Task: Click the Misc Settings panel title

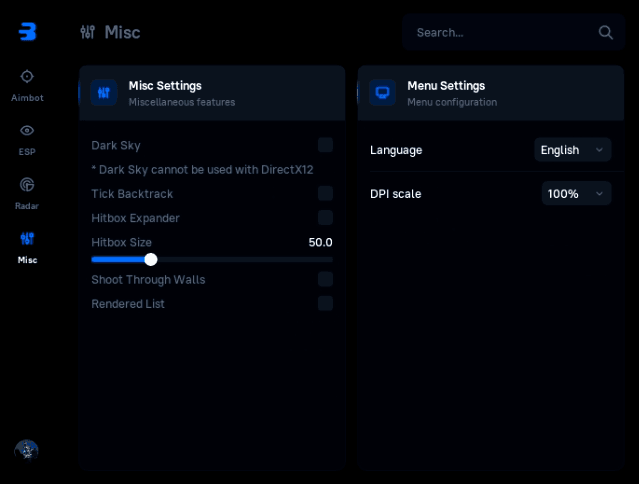Action: click(x=165, y=85)
